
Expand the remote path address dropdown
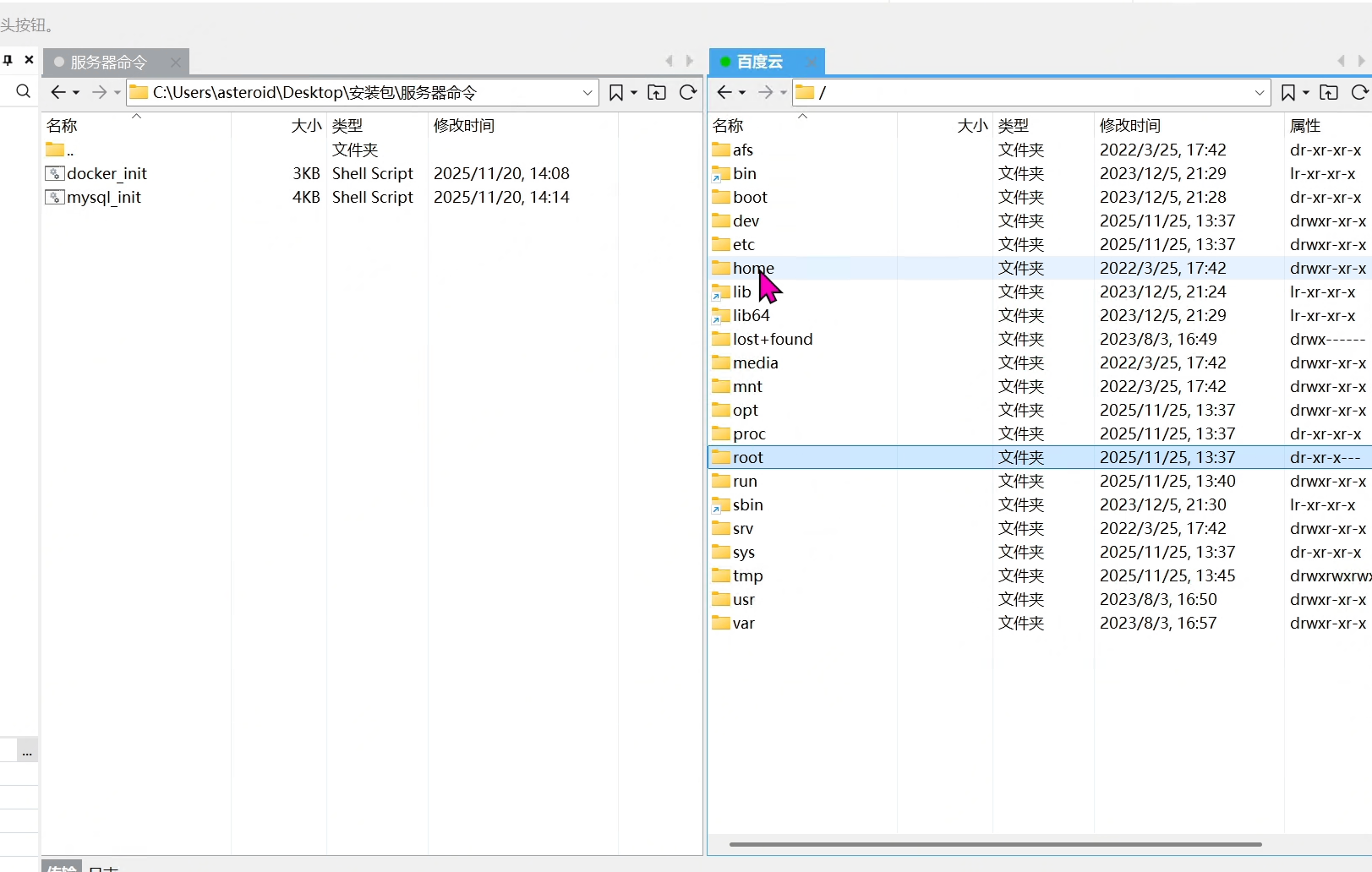(x=1259, y=92)
